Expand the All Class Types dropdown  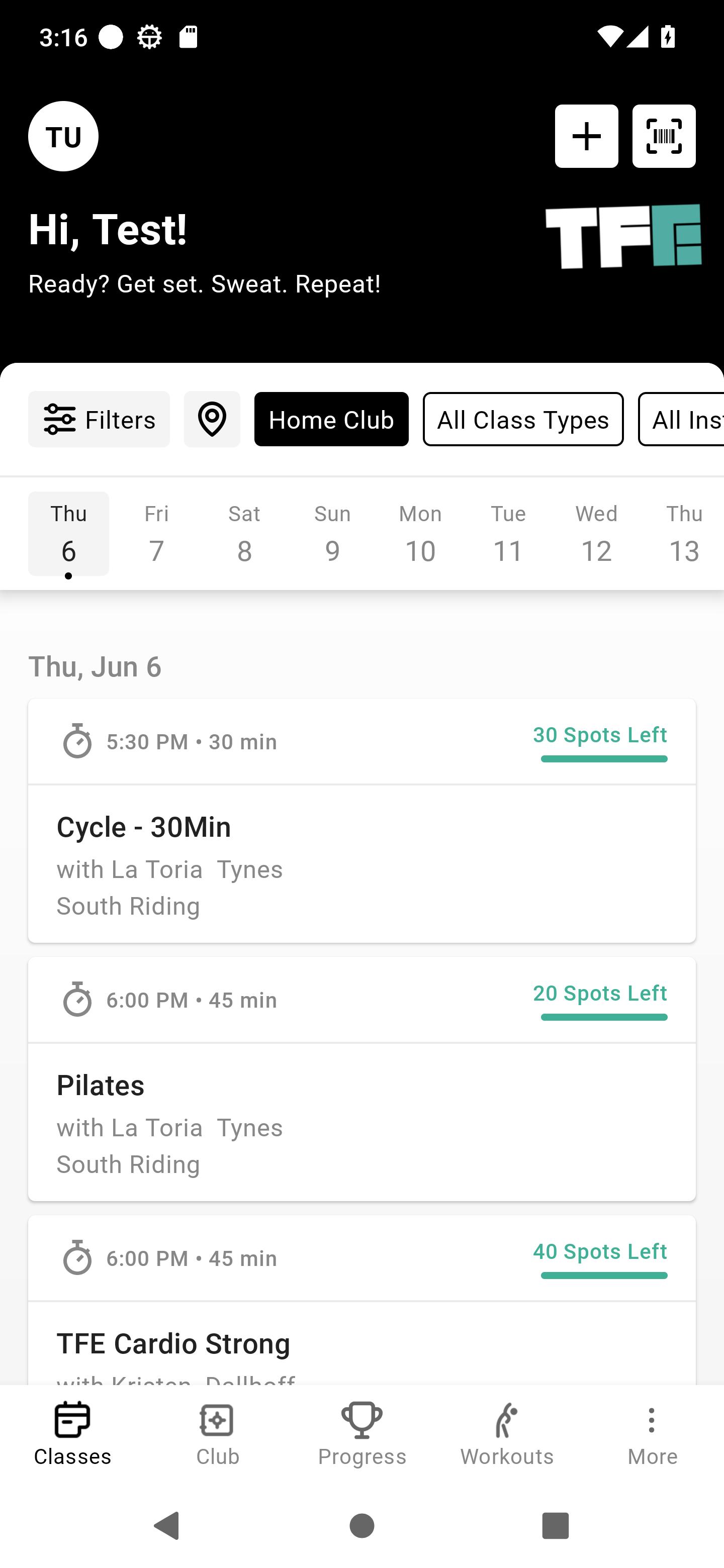(523, 420)
